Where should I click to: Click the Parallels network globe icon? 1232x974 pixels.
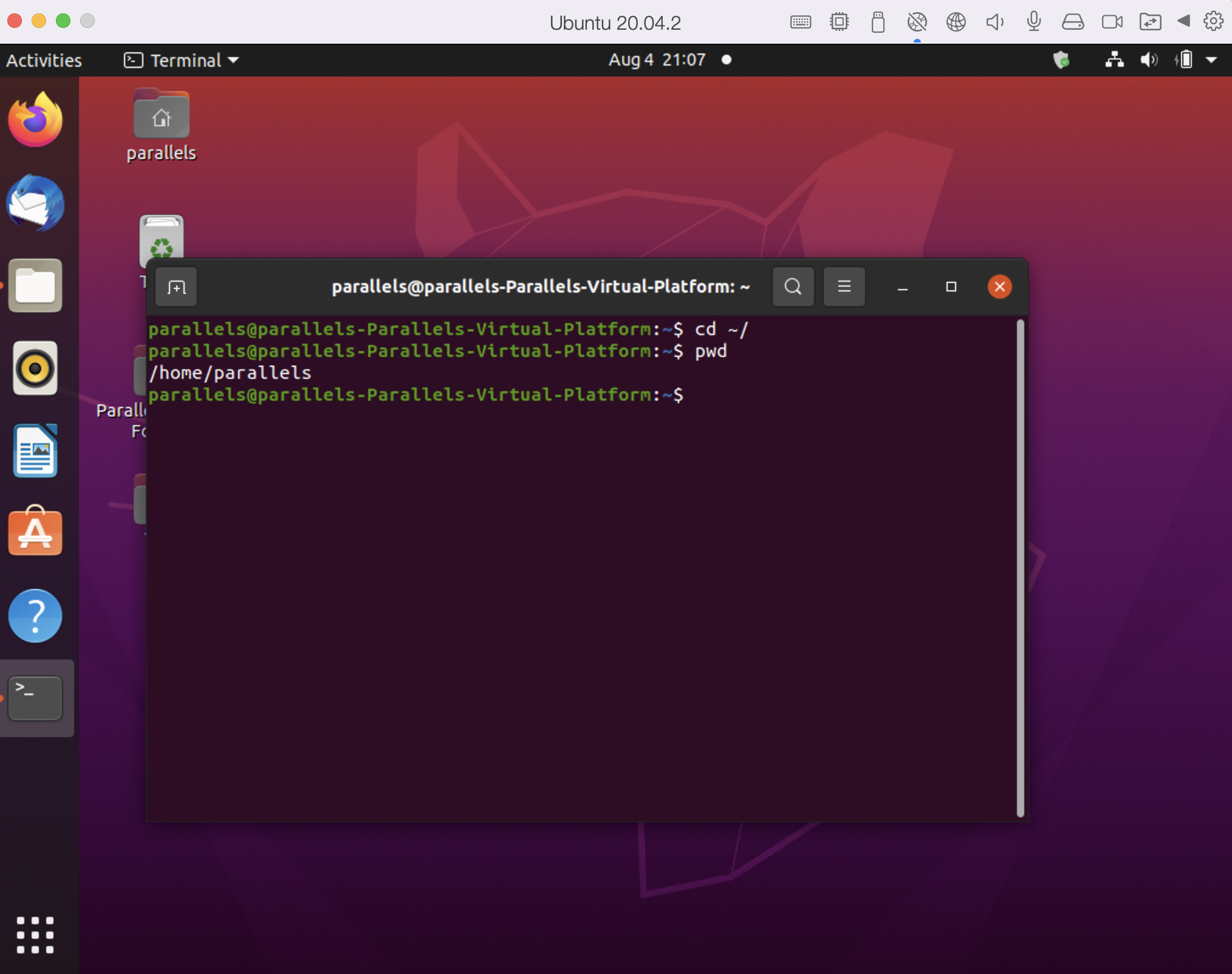click(956, 22)
